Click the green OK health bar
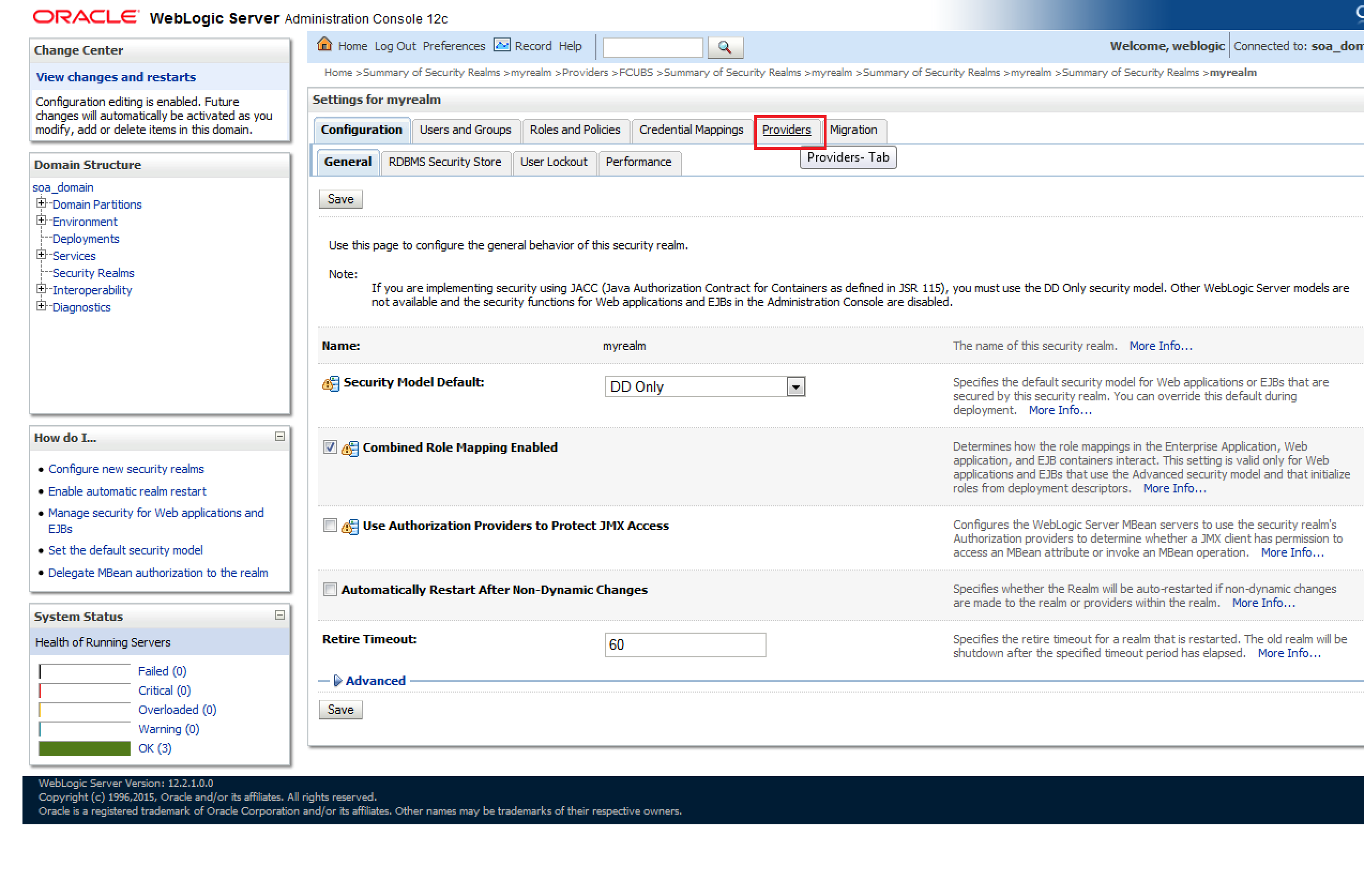The width and height of the screenshot is (1364, 896). point(84,748)
